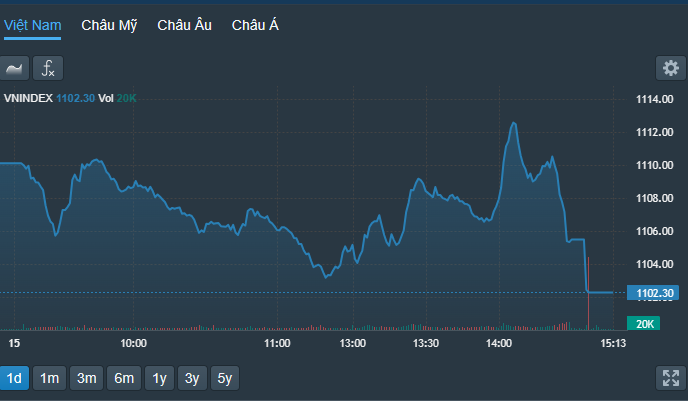Open the chart type selector icon
This screenshot has height=401, width=688.
pos(15,68)
